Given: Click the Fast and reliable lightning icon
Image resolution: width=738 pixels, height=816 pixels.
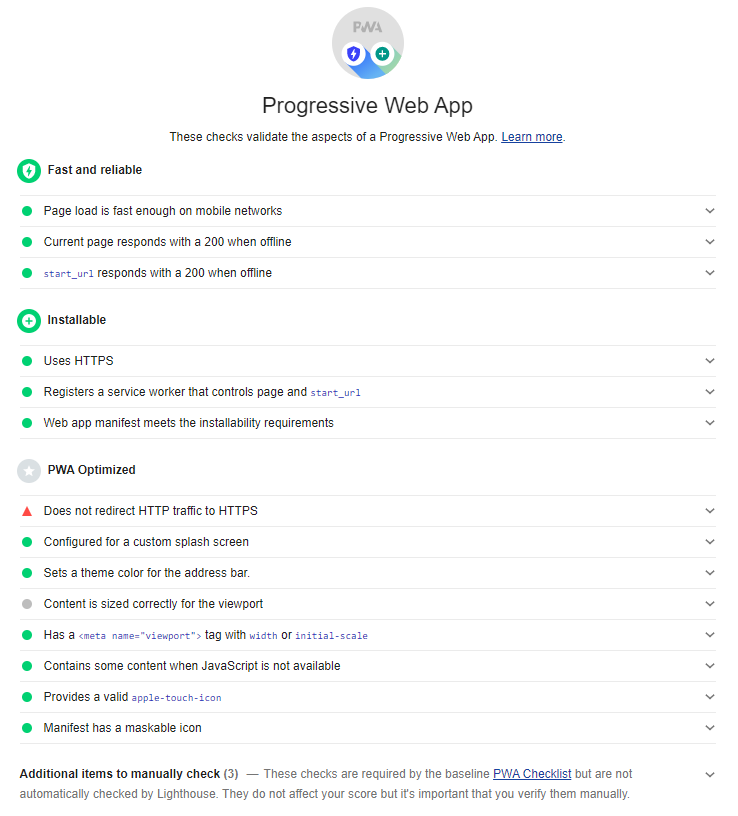Looking at the screenshot, I should 29,171.
